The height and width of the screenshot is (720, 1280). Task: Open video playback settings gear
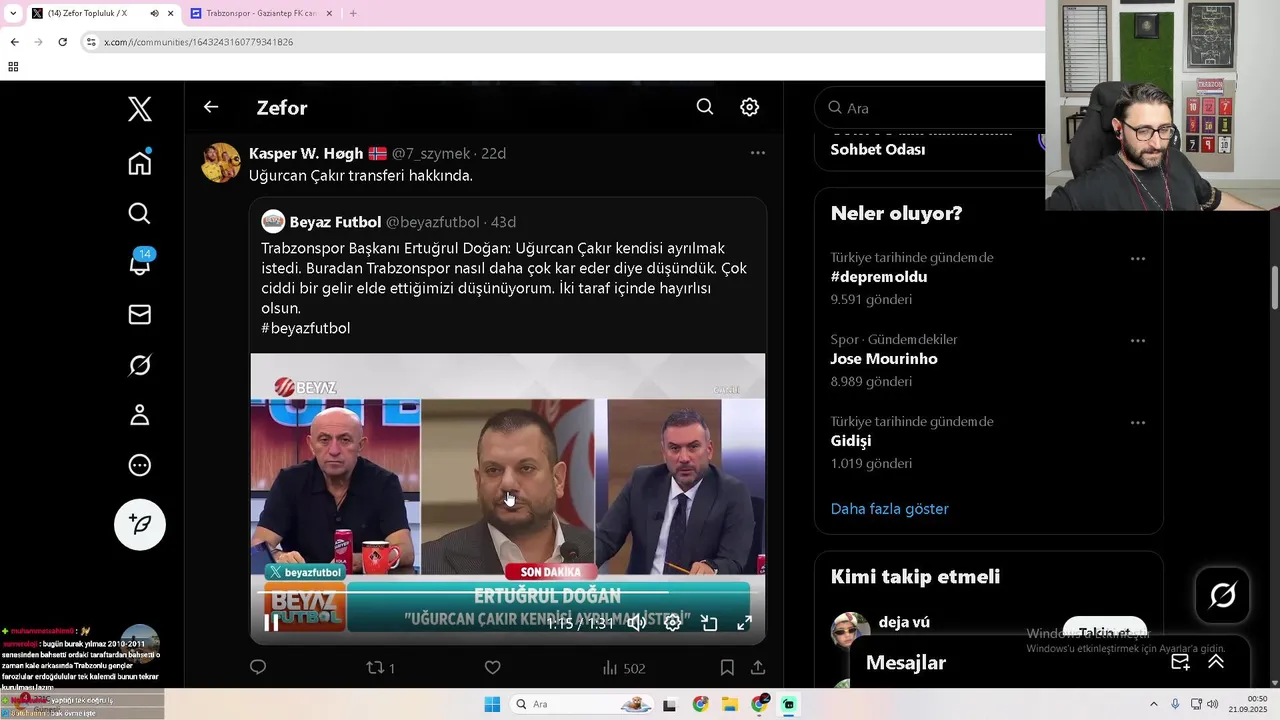673,623
